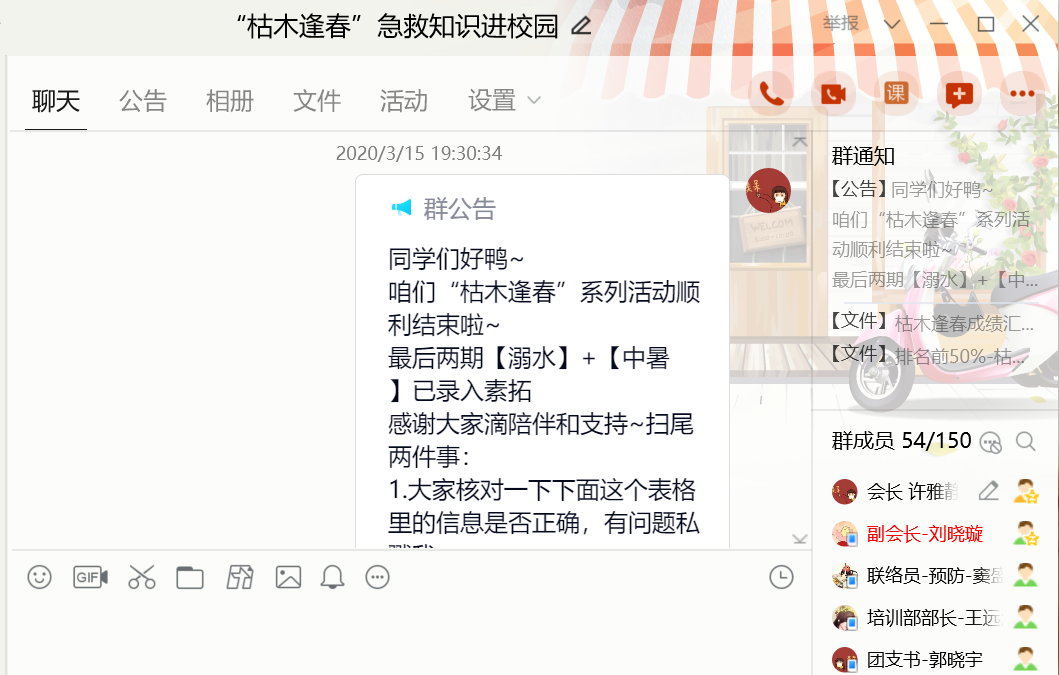Collapse the announcement using top arrow
1059x675 pixels.
pyautogui.click(x=799, y=143)
